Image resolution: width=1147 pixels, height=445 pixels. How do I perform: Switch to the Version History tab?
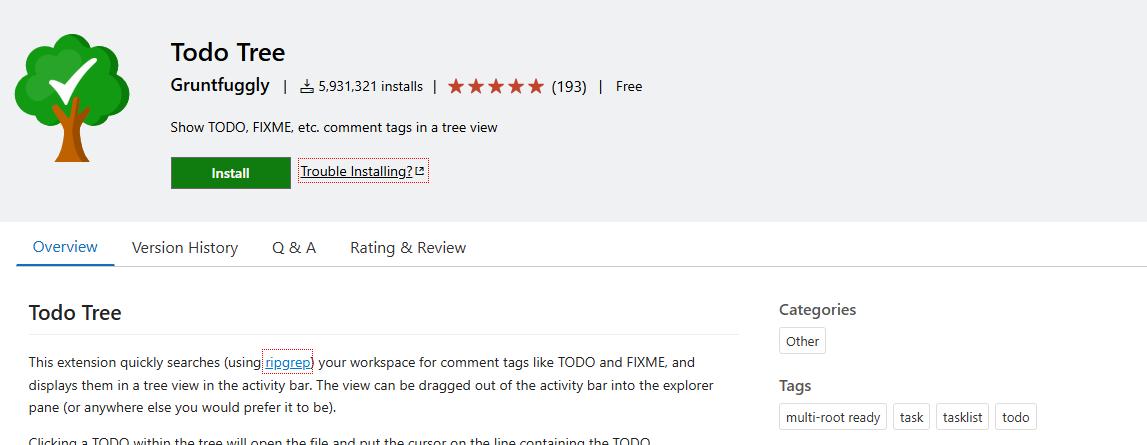point(185,247)
